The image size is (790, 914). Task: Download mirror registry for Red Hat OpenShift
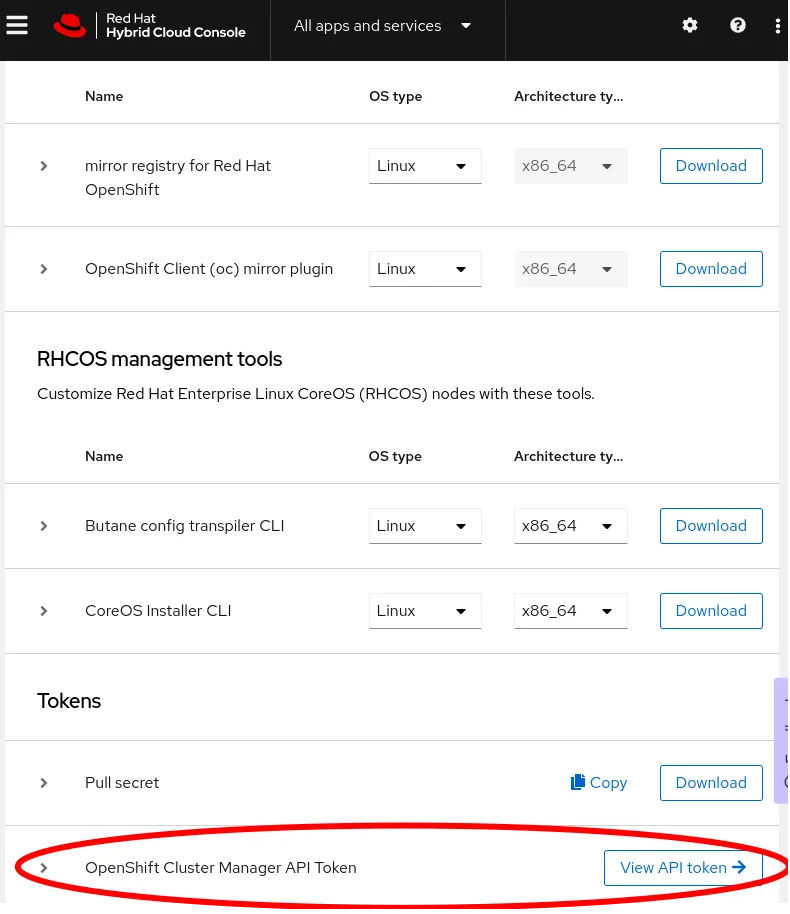711,166
